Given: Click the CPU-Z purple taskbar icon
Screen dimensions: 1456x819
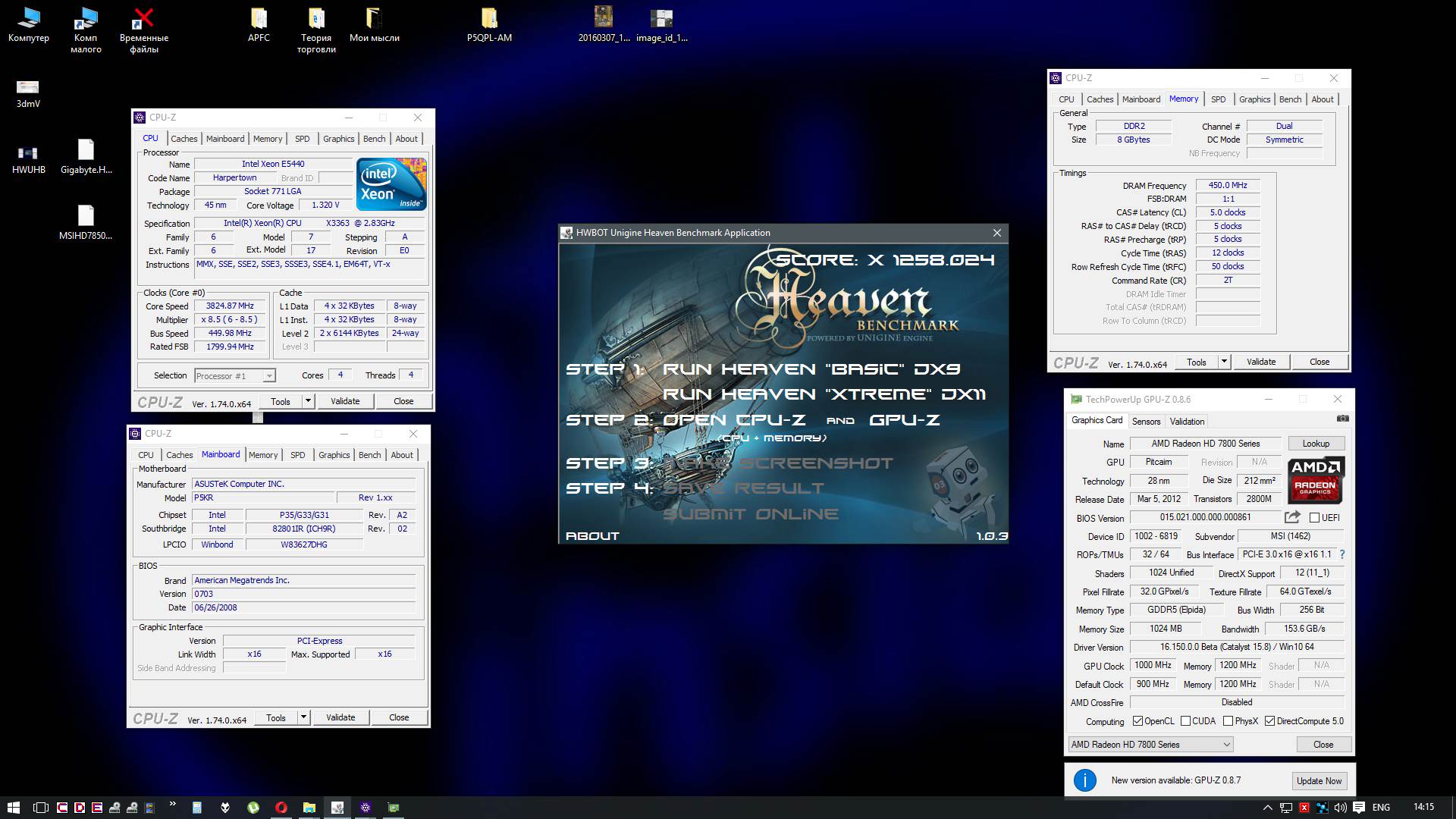Looking at the screenshot, I should 366,808.
